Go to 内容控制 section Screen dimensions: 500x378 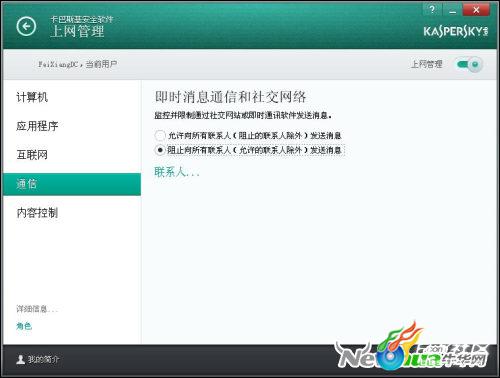(37, 213)
